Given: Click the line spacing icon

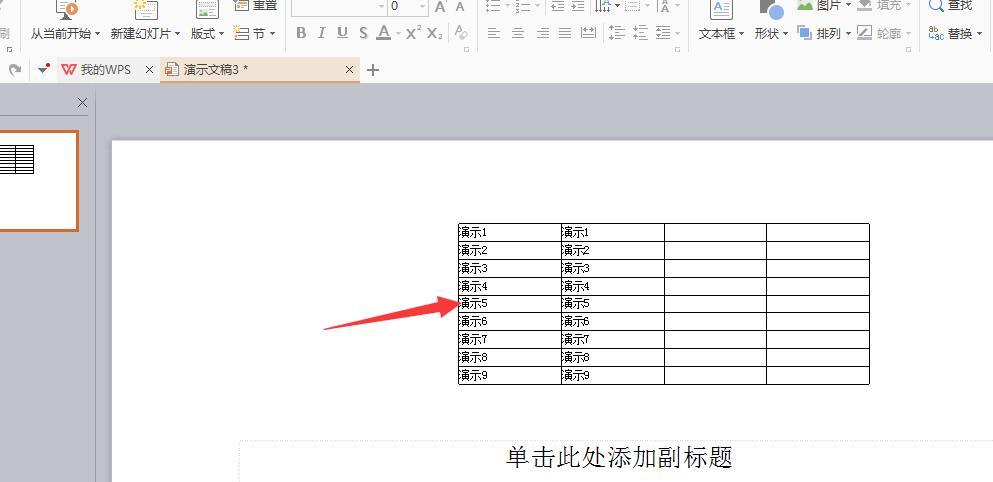Looking at the screenshot, I should point(616,33).
